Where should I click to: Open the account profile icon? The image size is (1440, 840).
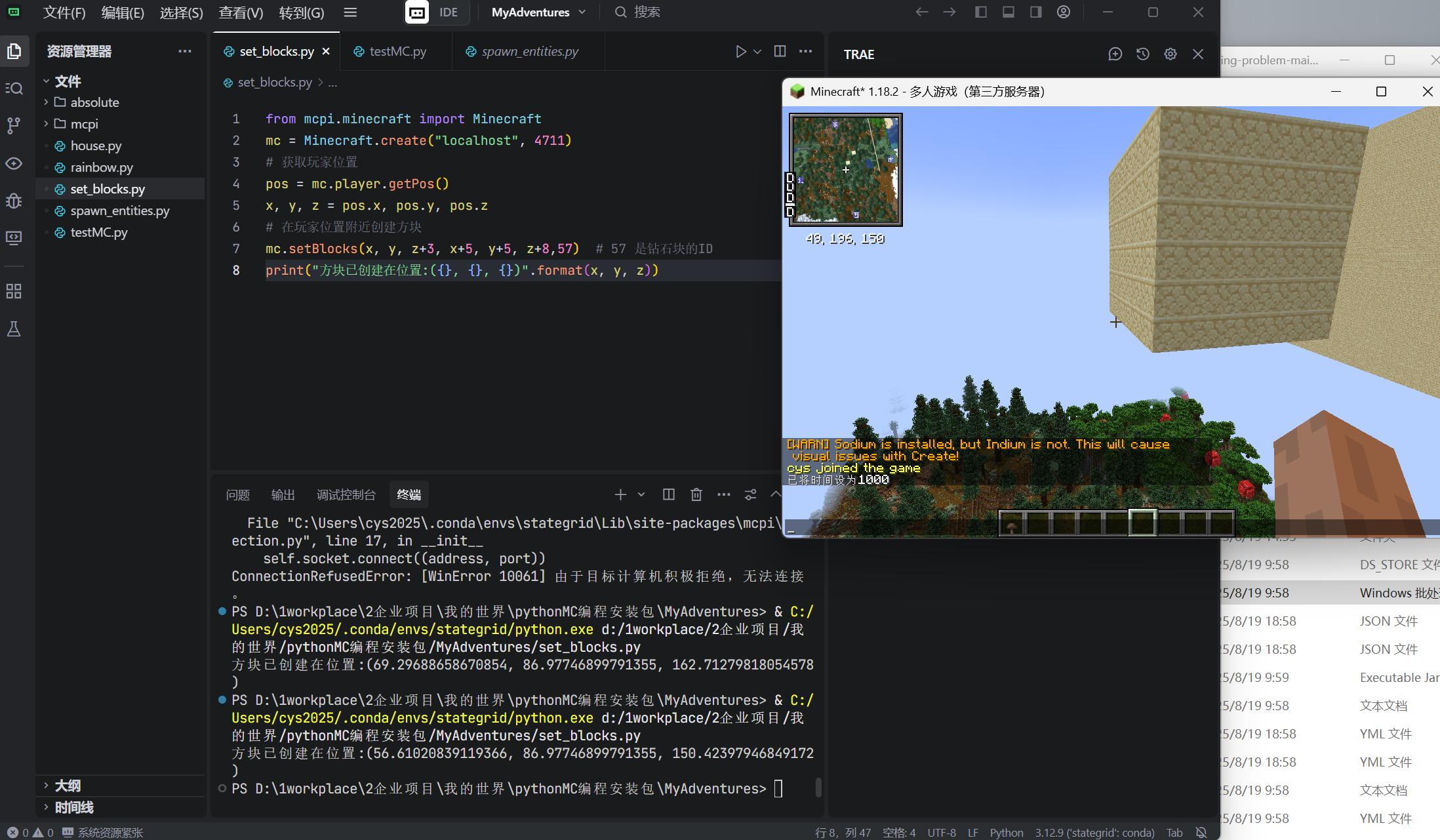(x=1064, y=12)
